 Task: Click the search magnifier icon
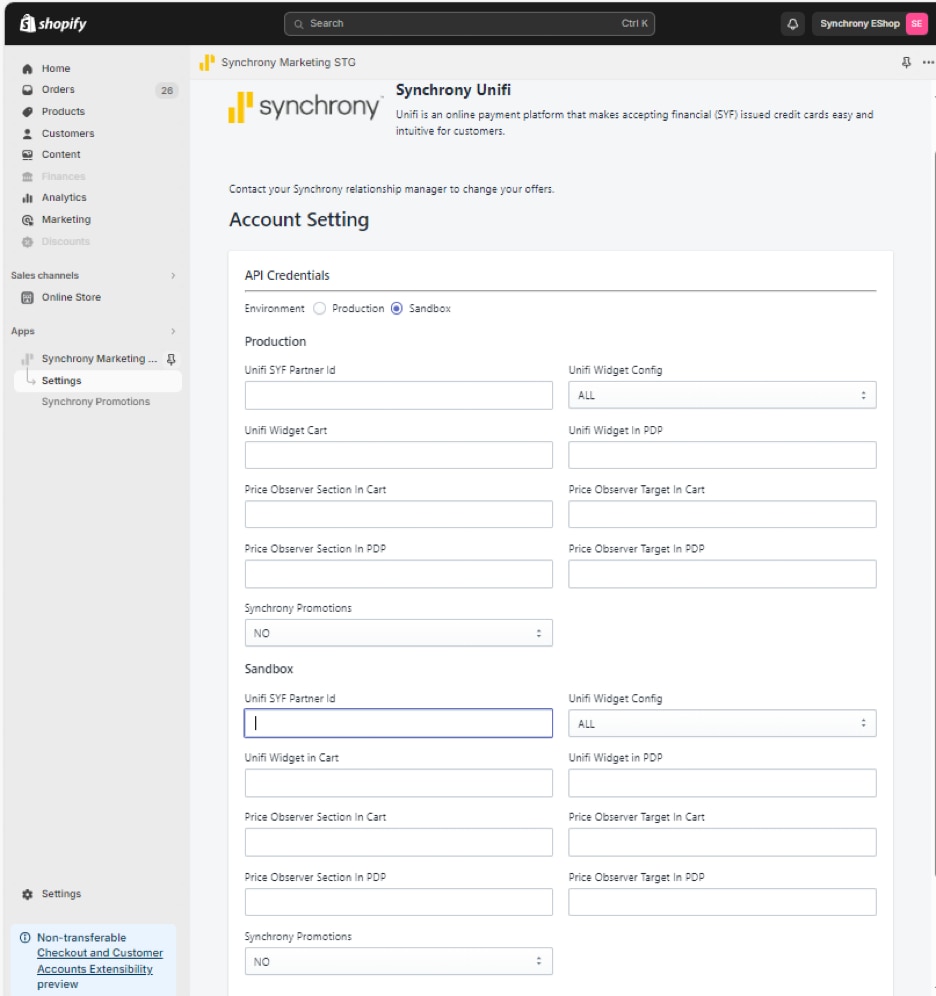[298, 24]
